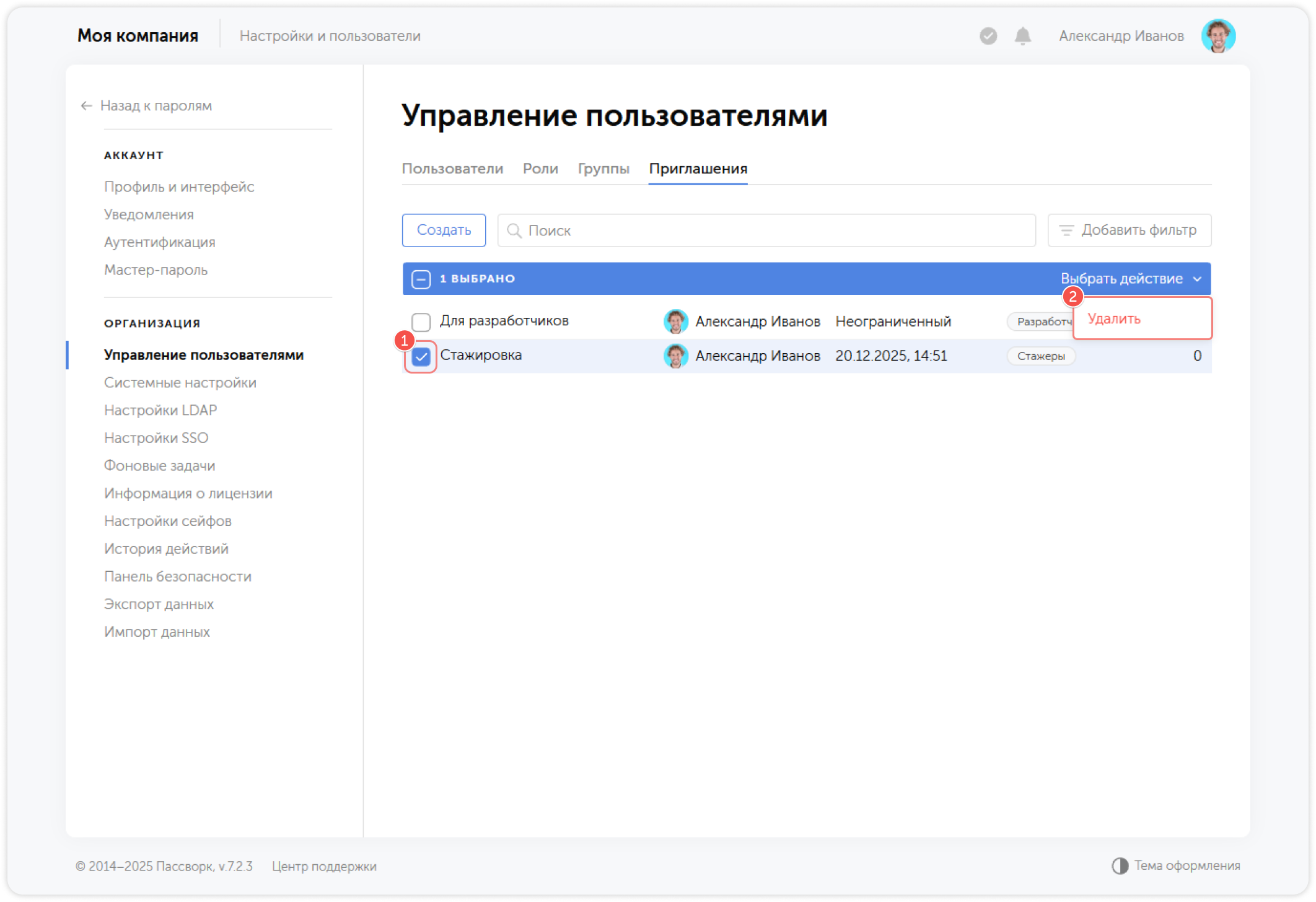The height and width of the screenshot is (902, 1316).
Task: Switch to the Группы tab
Action: point(603,169)
